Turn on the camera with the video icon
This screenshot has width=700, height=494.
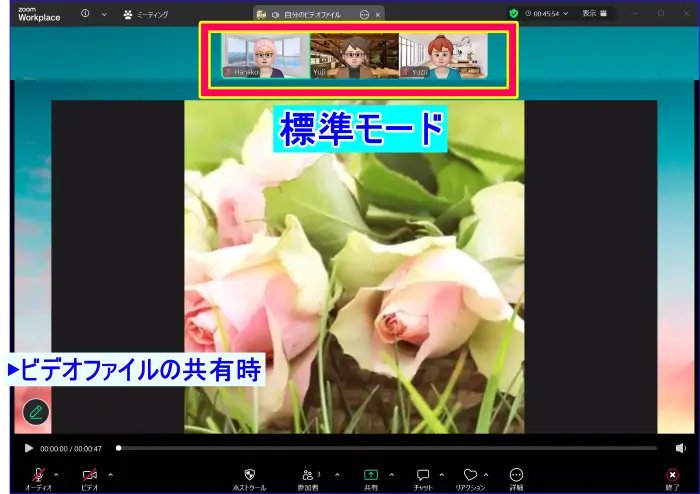90,474
